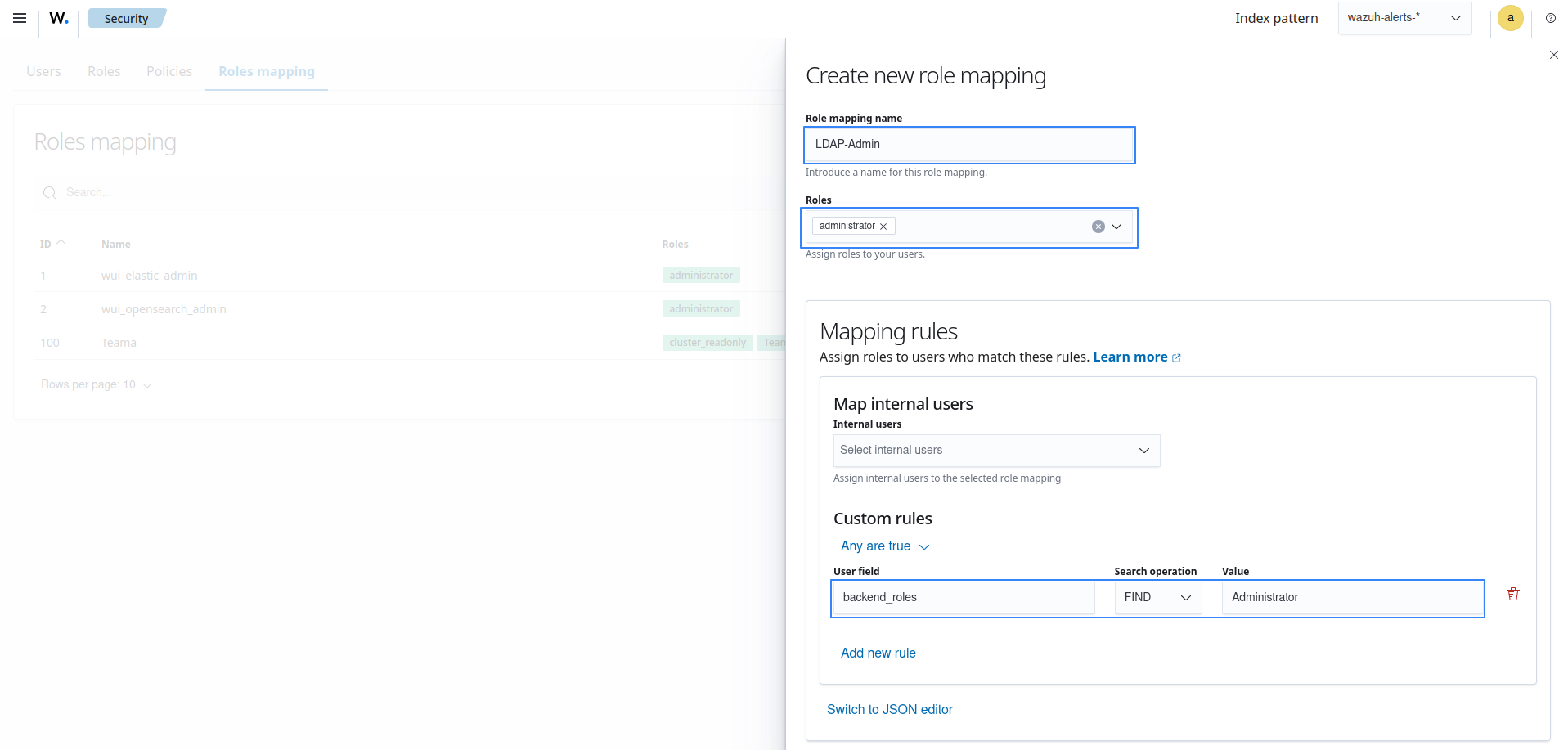Close the Create new role mapping panel
The image size is (1568, 750).
[x=1553, y=55]
